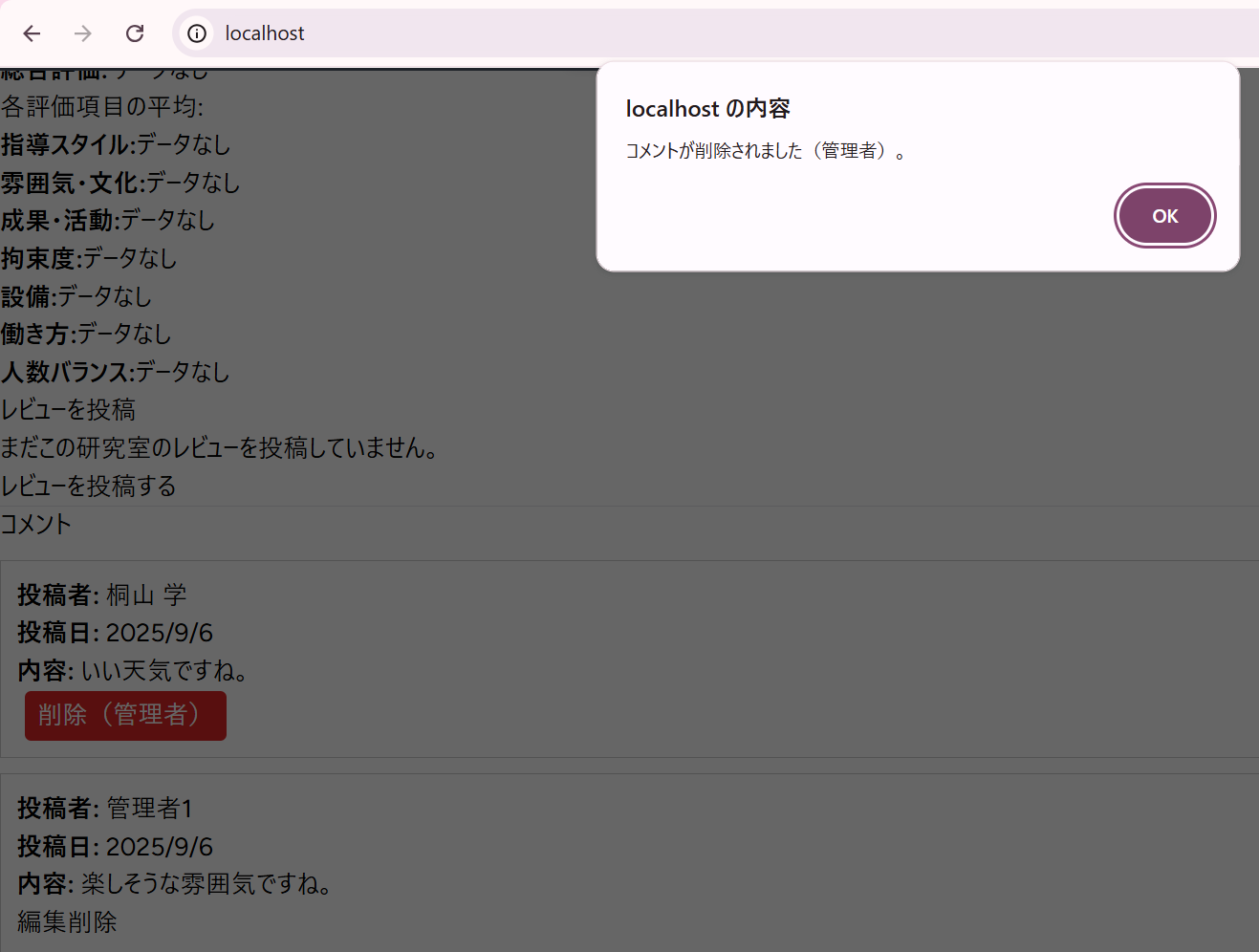The width and height of the screenshot is (1259, 952).
Task: Click the 設備 rating row
Action: [76, 296]
